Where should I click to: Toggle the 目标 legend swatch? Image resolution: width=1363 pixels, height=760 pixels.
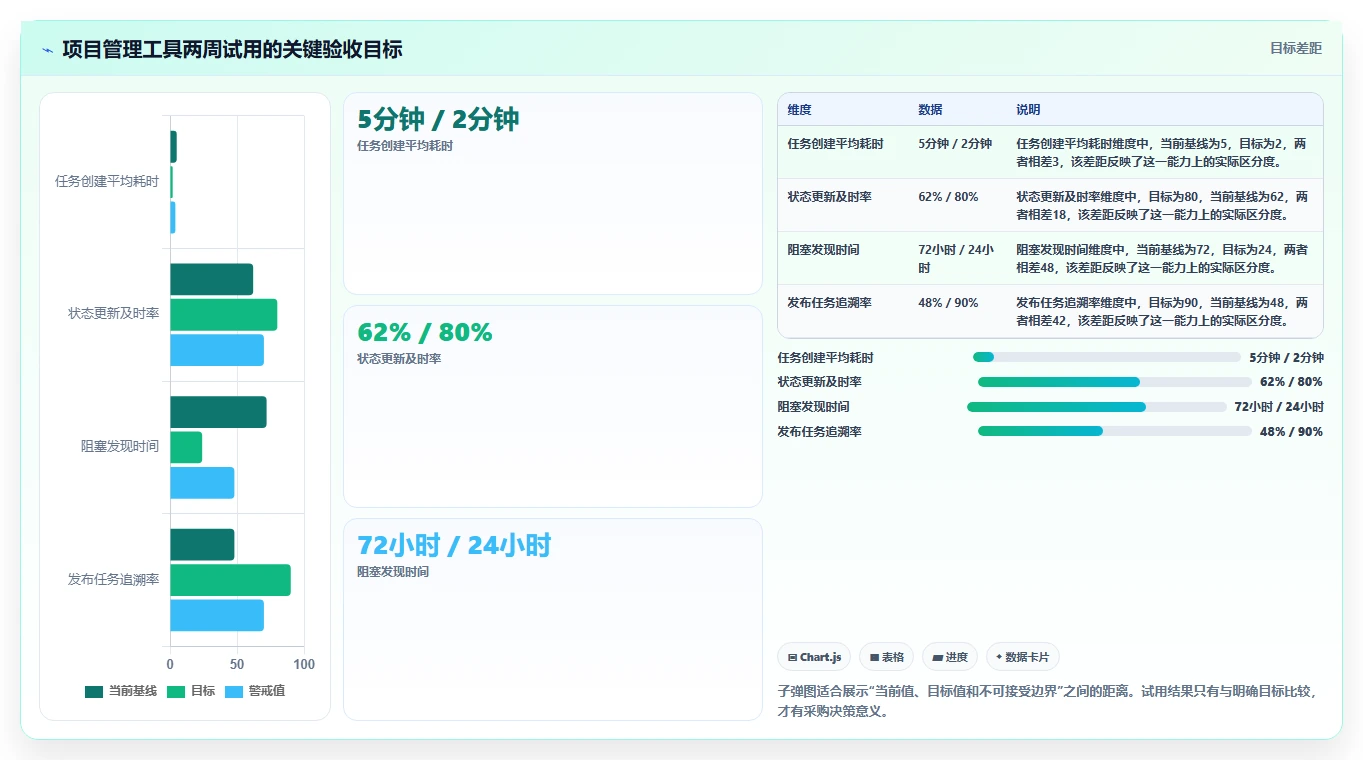point(176,691)
